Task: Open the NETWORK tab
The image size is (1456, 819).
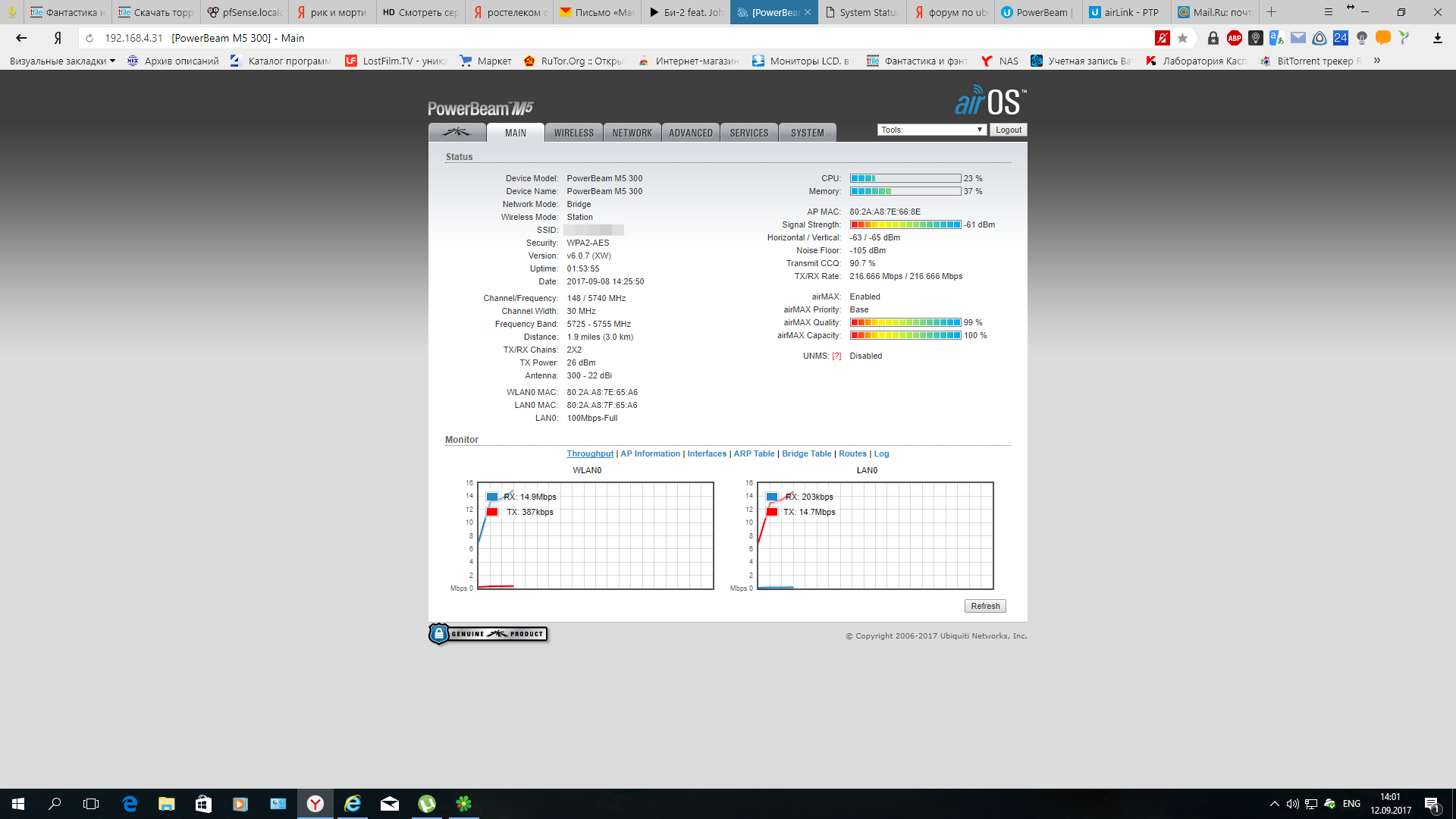Action: (x=632, y=133)
